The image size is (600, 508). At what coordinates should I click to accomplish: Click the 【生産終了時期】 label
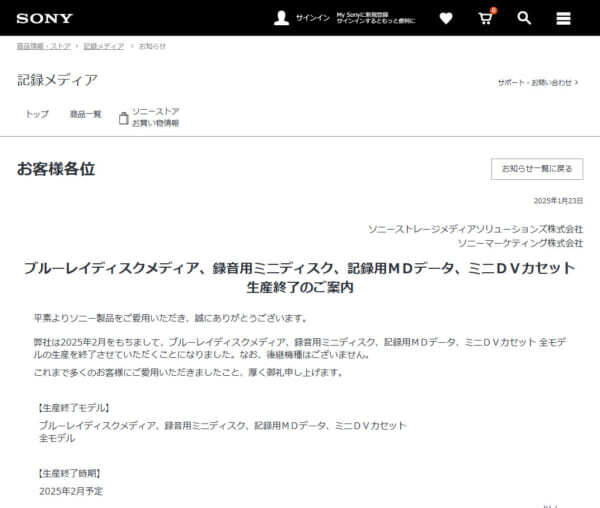click(69, 474)
